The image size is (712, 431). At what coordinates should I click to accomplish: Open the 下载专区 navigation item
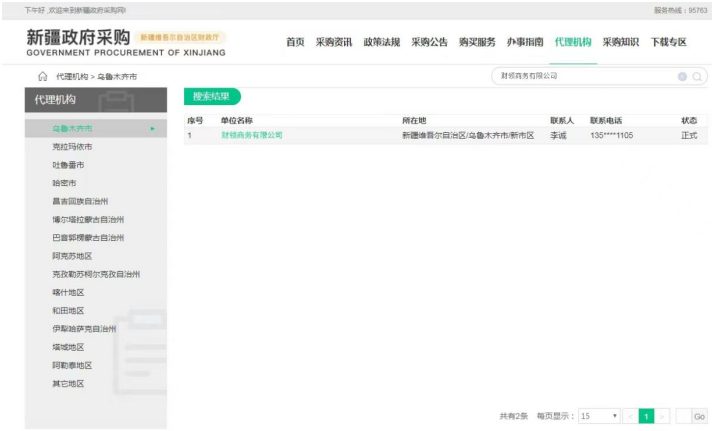click(668, 42)
